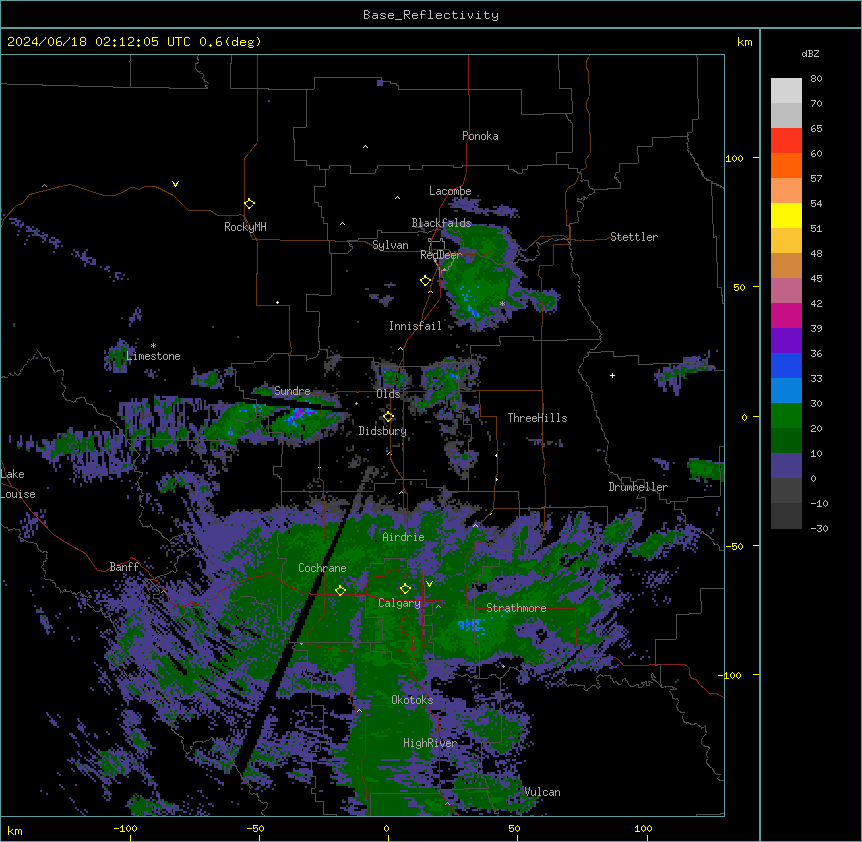Screen dimensions: 862x842
Task: Click the Limestone label
Action: tap(153, 356)
